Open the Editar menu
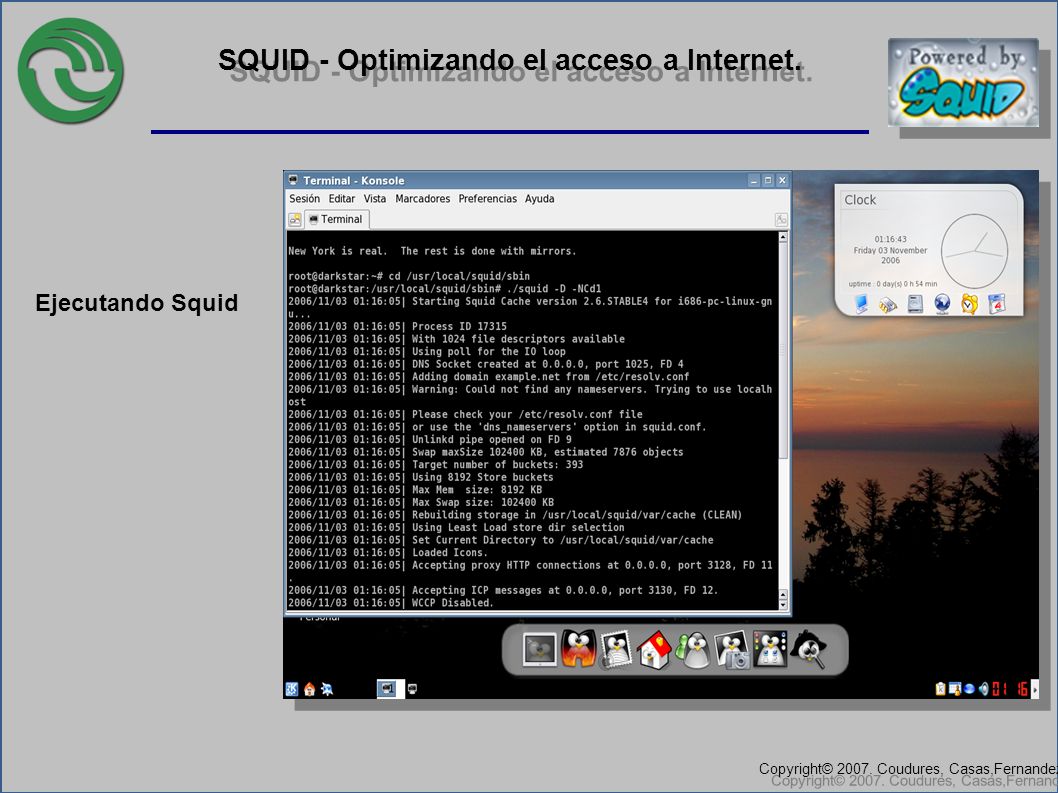The width and height of the screenshot is (1058, 793). [341, 198]
